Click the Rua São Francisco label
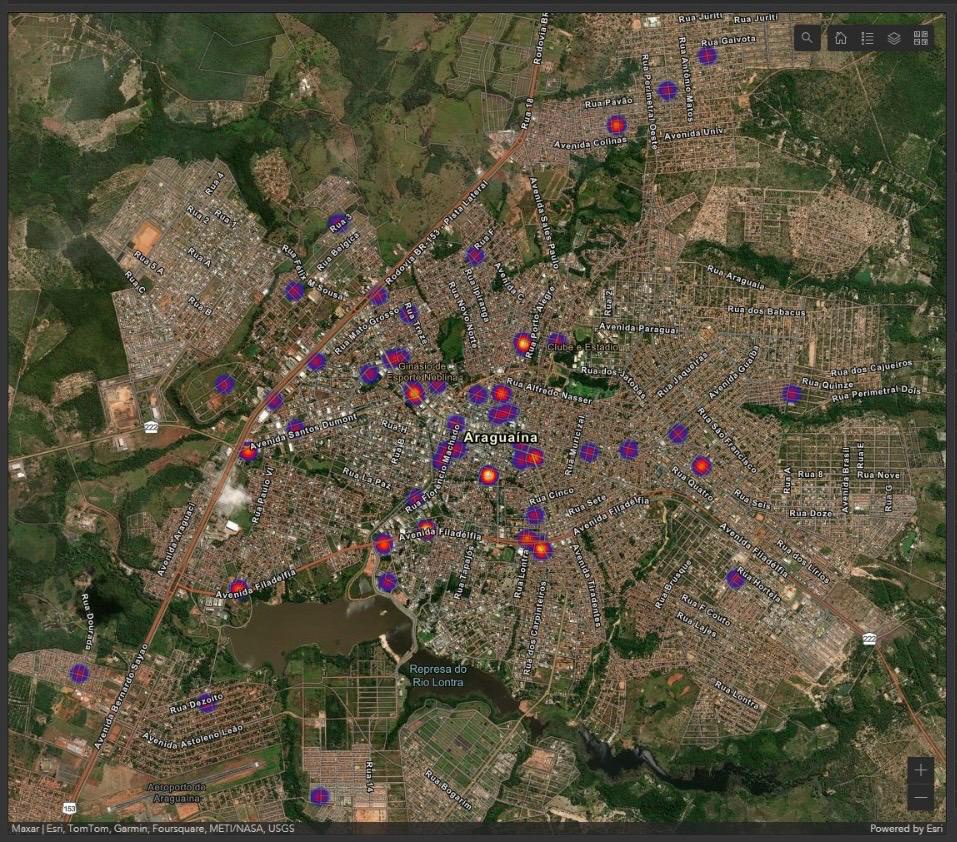The image size is (957, 842). point(728,441)
